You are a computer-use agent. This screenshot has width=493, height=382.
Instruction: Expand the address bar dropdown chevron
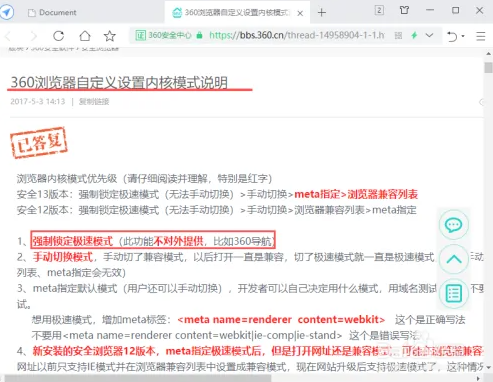pyautogui.click(x=429, y=35)
